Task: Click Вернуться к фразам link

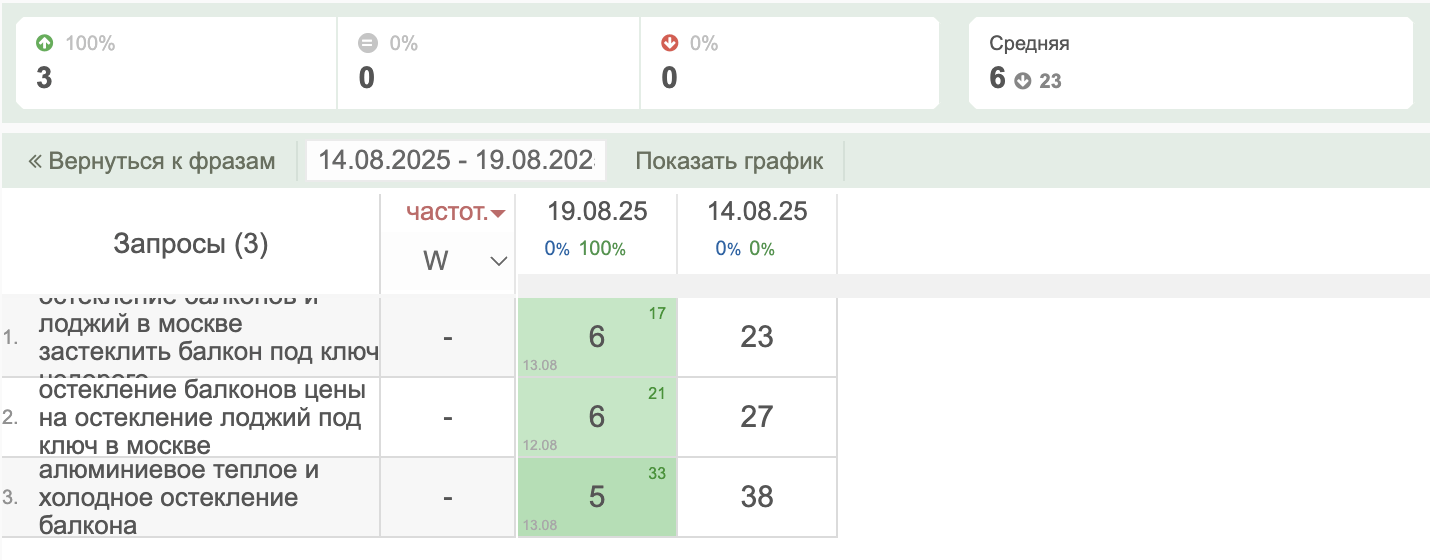Action: (x=152, y=161)
